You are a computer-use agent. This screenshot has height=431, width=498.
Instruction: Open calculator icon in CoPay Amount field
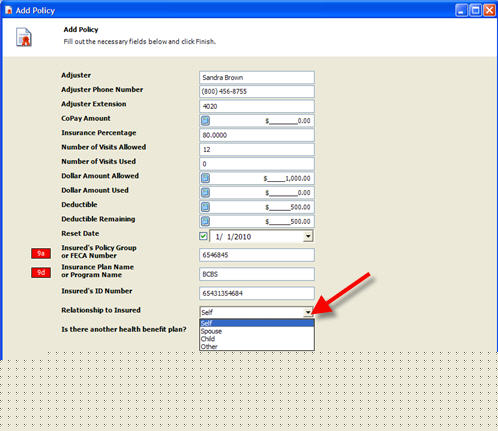coord(205,120)
